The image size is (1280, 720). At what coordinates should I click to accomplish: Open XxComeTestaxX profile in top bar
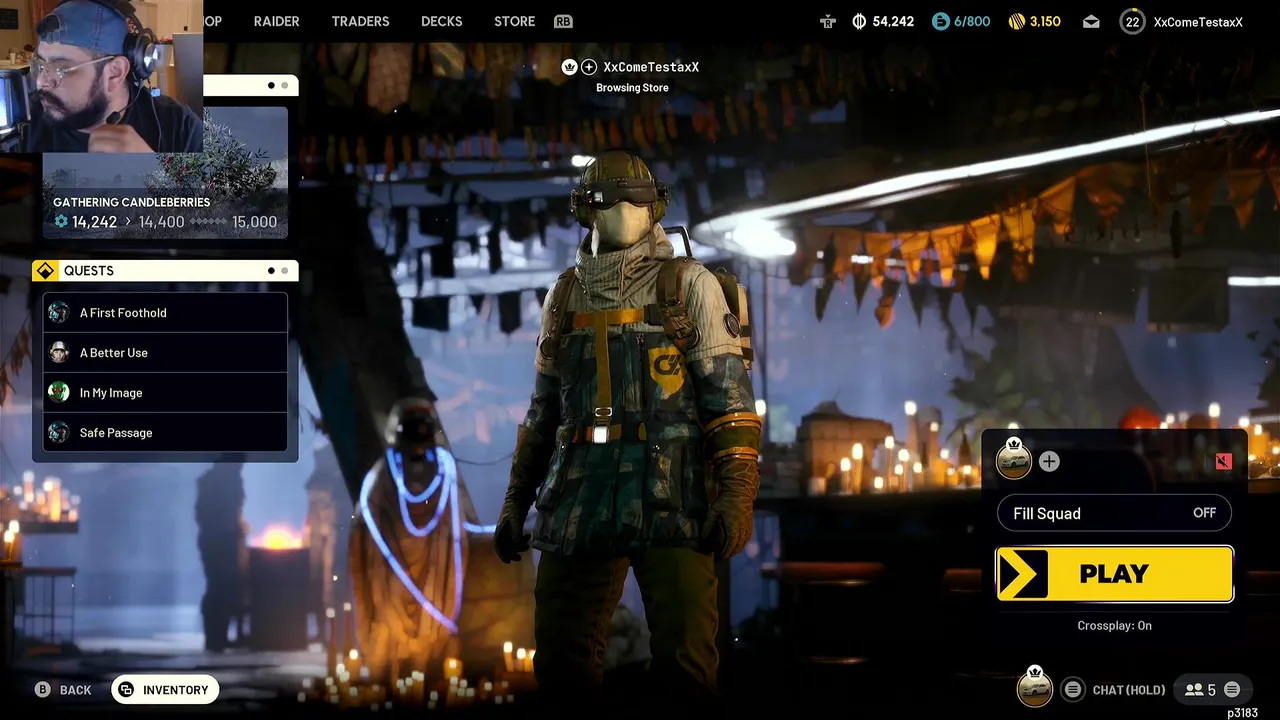(1198, 21)
